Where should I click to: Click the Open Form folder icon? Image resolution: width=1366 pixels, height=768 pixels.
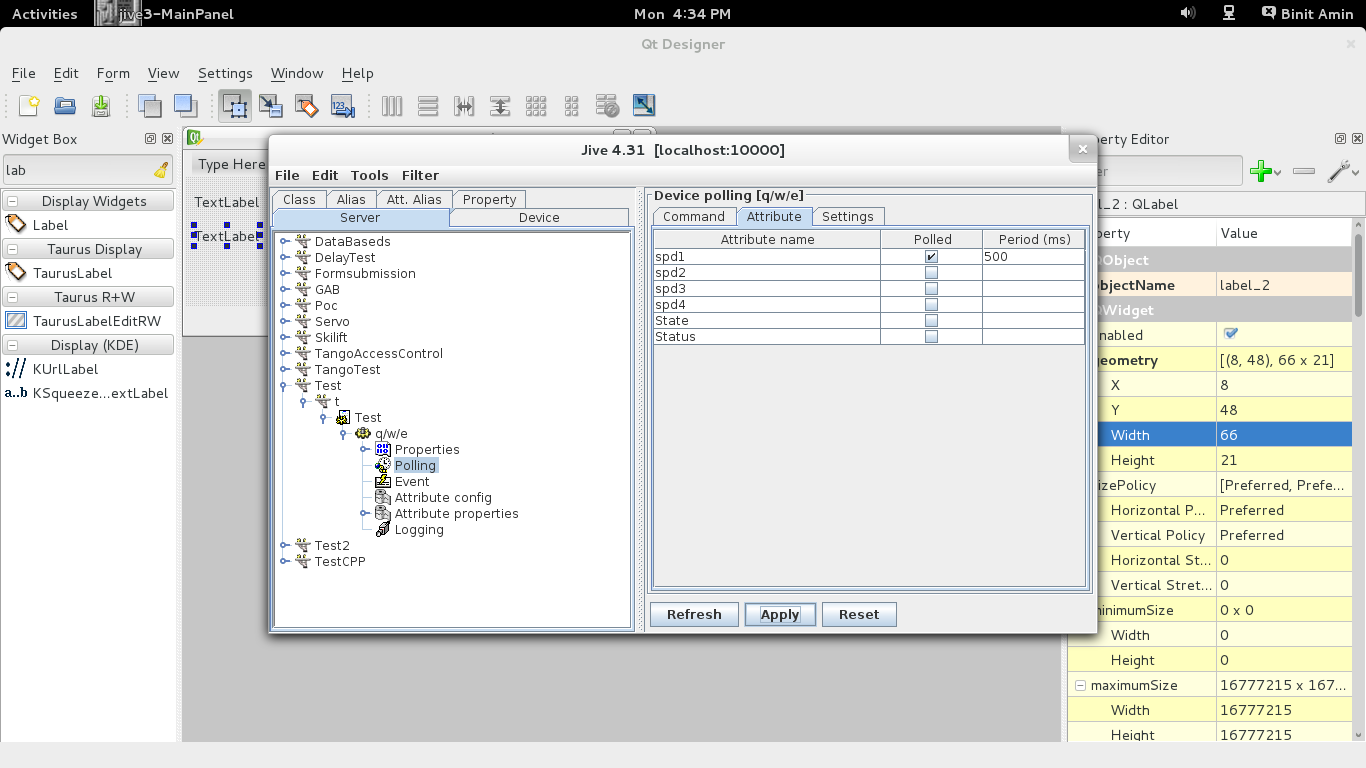65,105
